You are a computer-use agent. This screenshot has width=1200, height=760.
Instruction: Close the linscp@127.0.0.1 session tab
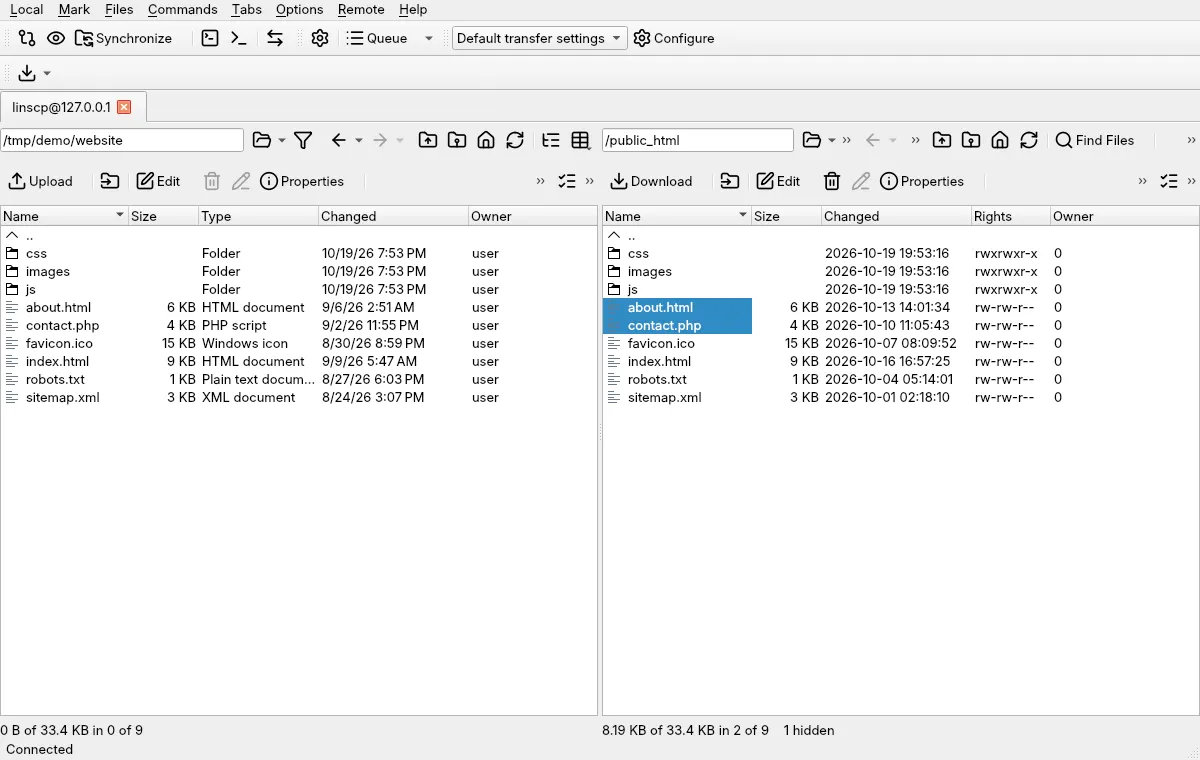[x=124, y=107]
